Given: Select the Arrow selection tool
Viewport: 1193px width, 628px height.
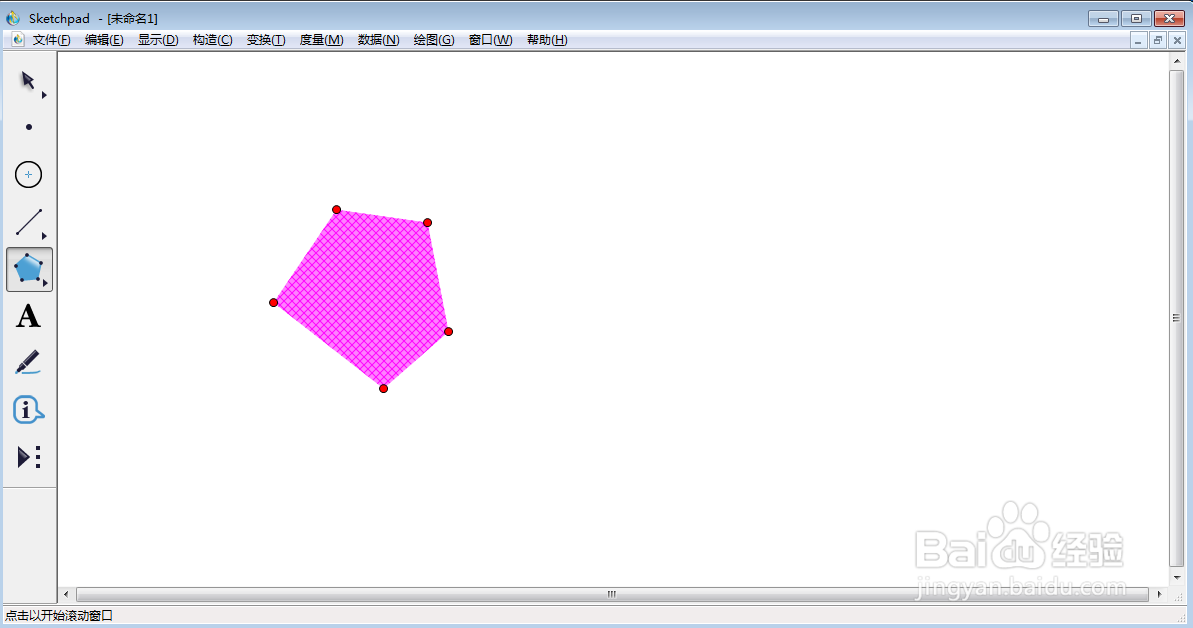Looking at the screenshot, I should 28,81.
